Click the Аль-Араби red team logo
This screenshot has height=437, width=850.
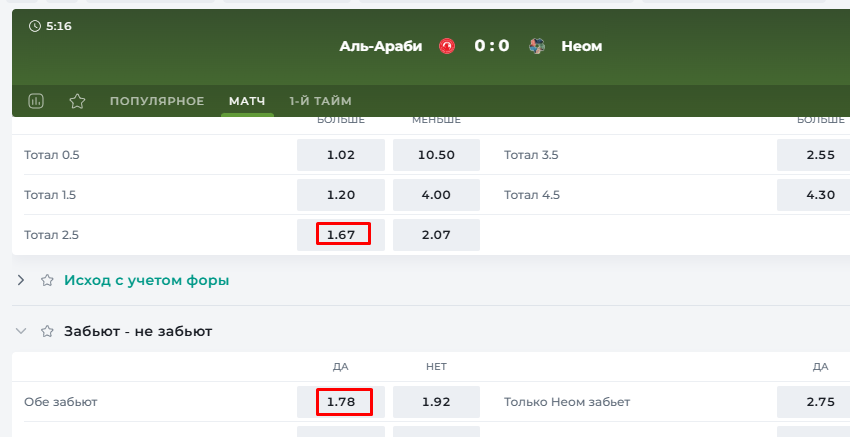click(447, 46)
